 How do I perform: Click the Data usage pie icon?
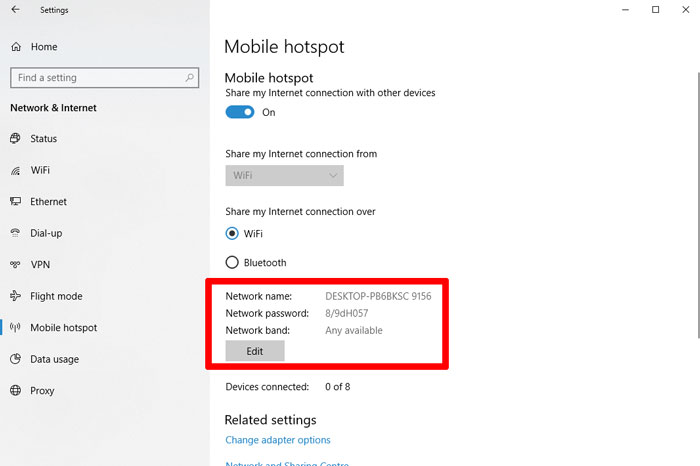pyautogui.click(x=16, y=359)
